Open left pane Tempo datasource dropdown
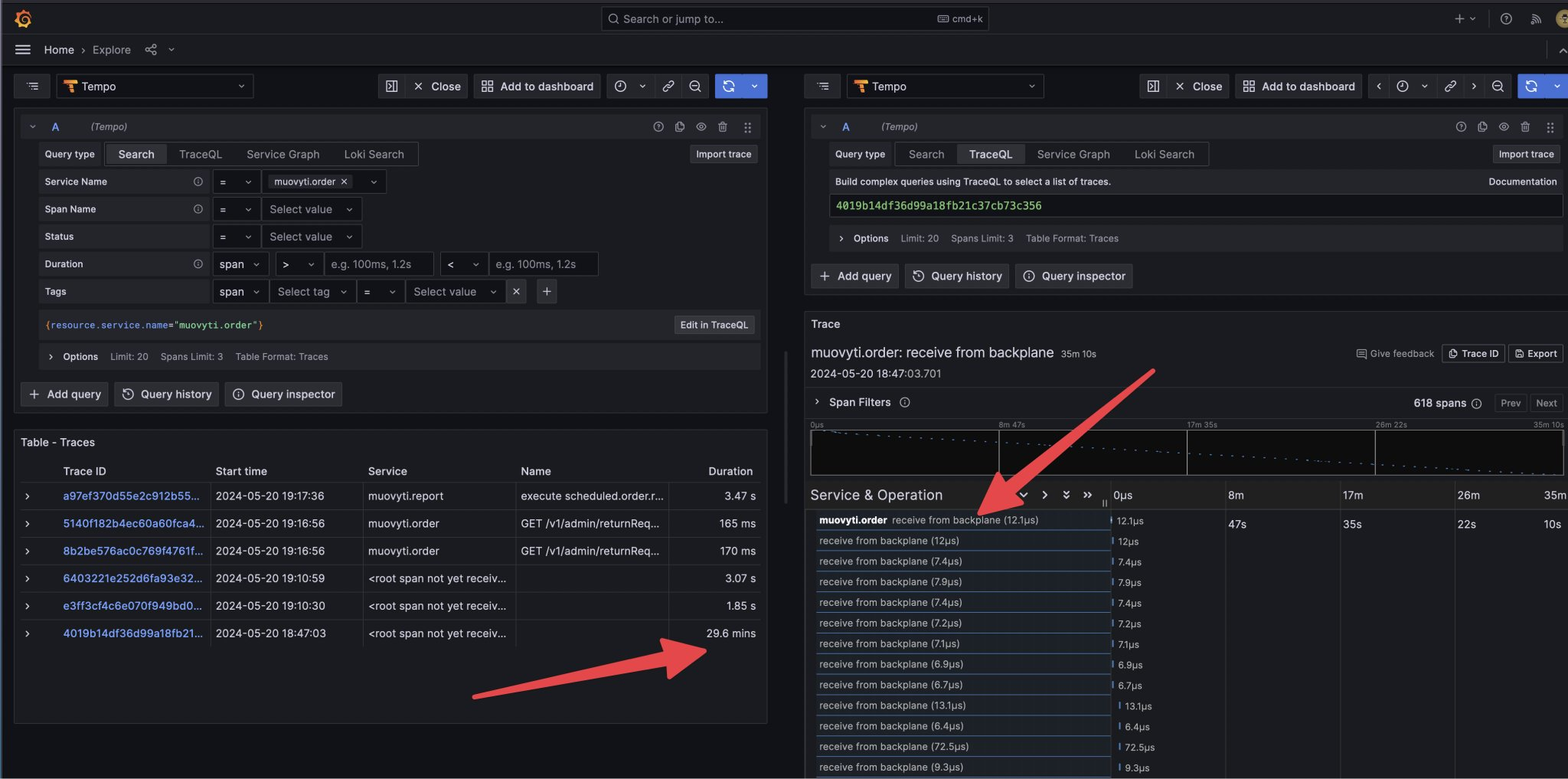 (x=155, y=87)
